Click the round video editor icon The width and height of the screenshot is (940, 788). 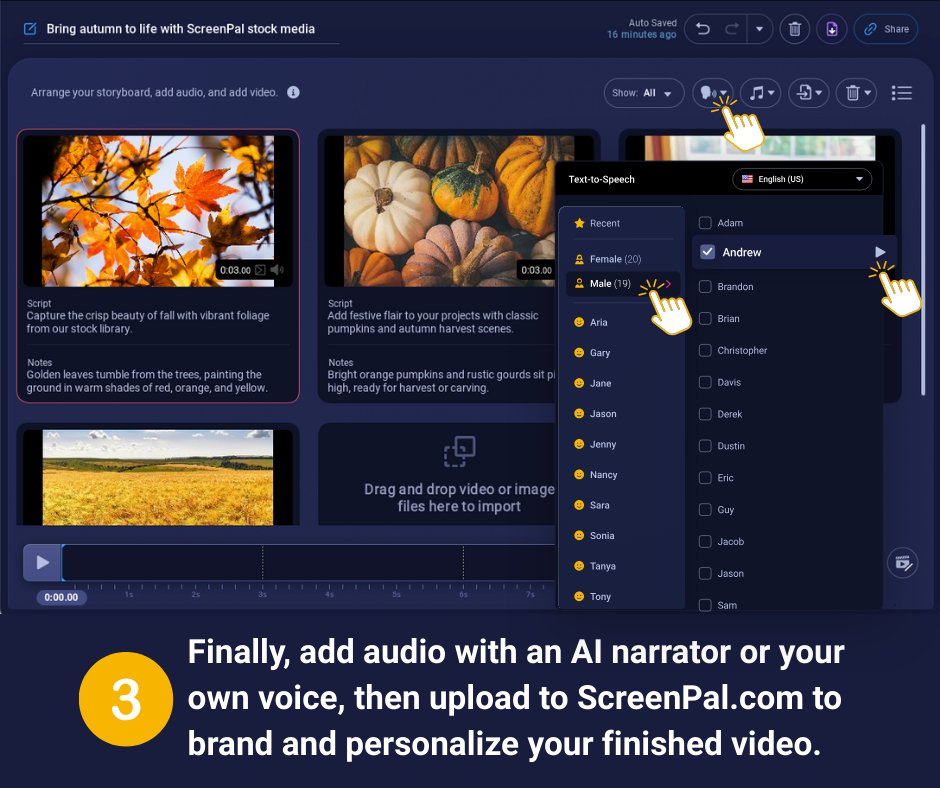coord(902,563)
